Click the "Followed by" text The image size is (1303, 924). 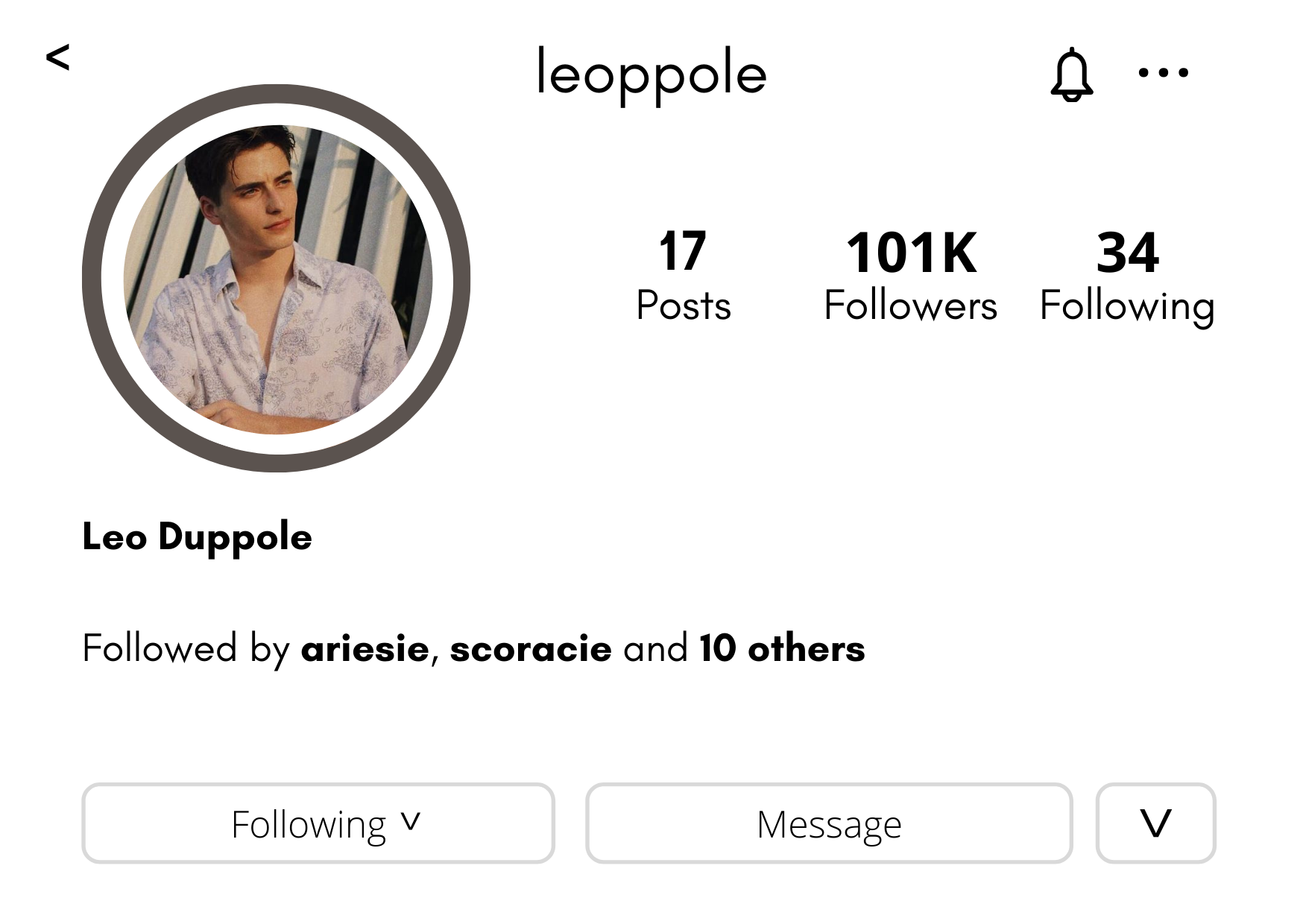186,648
